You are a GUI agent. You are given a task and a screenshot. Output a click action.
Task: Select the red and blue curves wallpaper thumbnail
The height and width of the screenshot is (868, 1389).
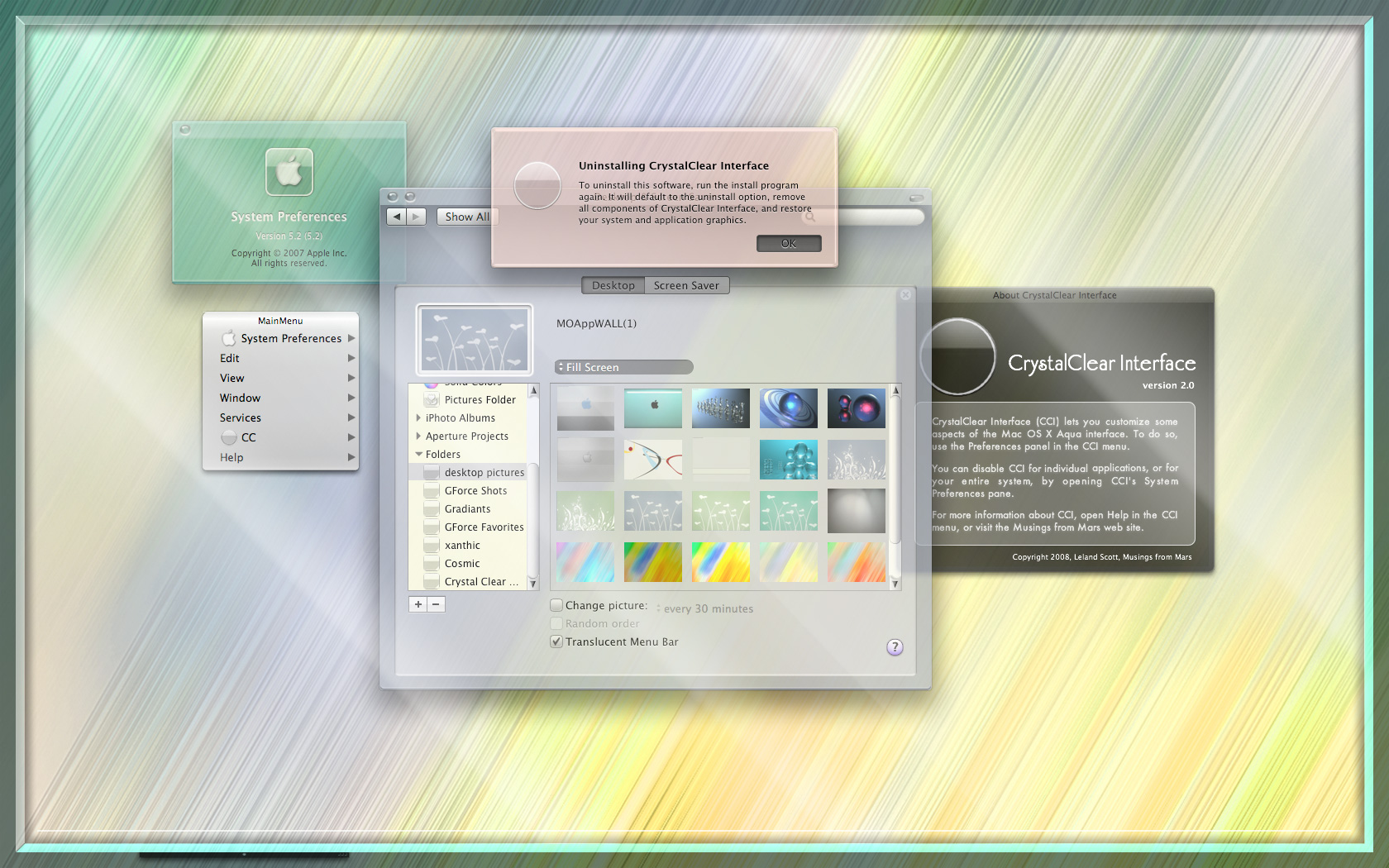pyautogui.click(x=653, y=460)
